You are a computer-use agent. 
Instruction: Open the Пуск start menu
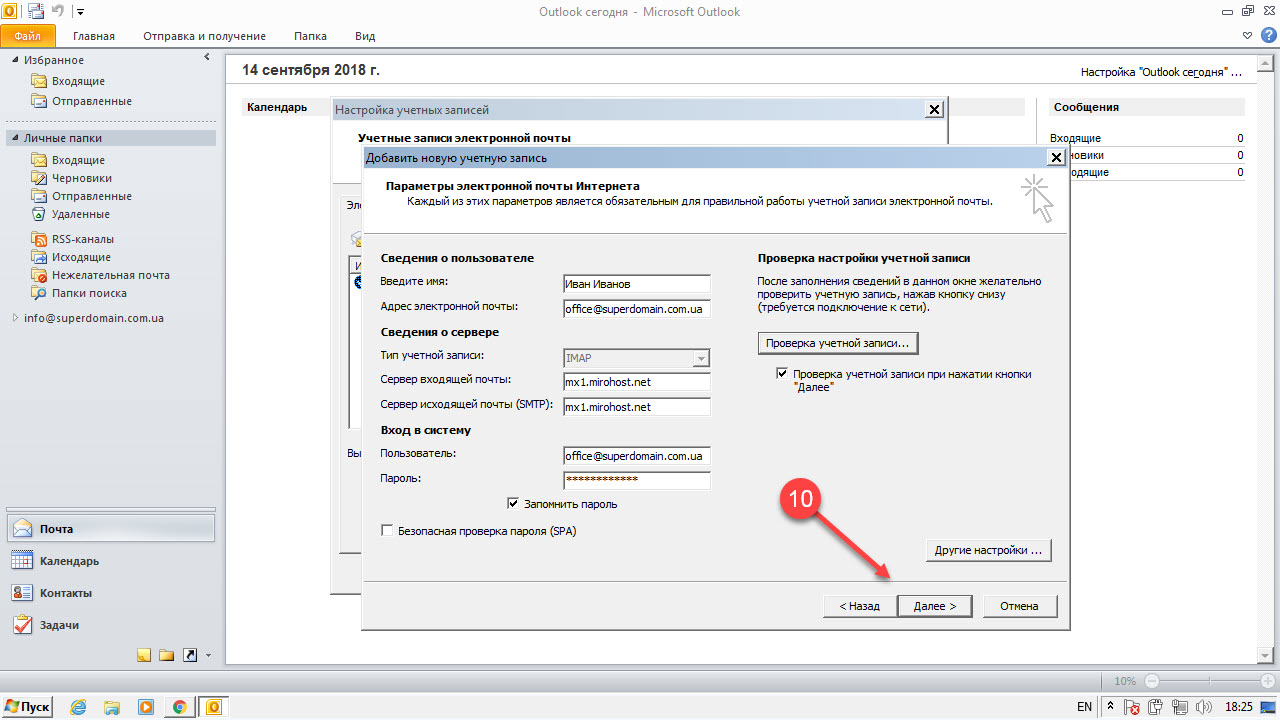[28, 707]
